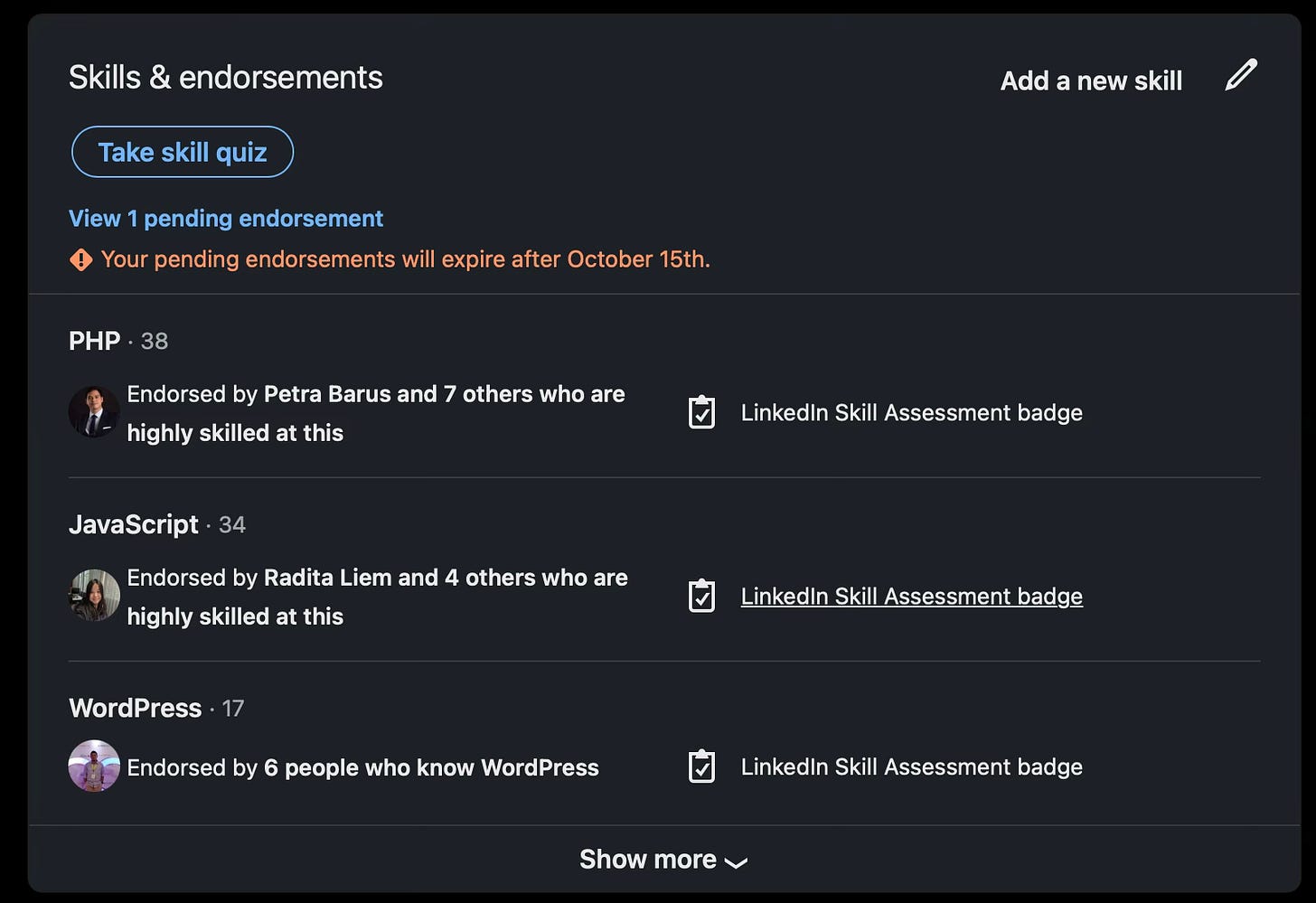This screenshot has height=903, width=1316.
Task: Open Radita Liem profile photo
Action: click(94, 596)
